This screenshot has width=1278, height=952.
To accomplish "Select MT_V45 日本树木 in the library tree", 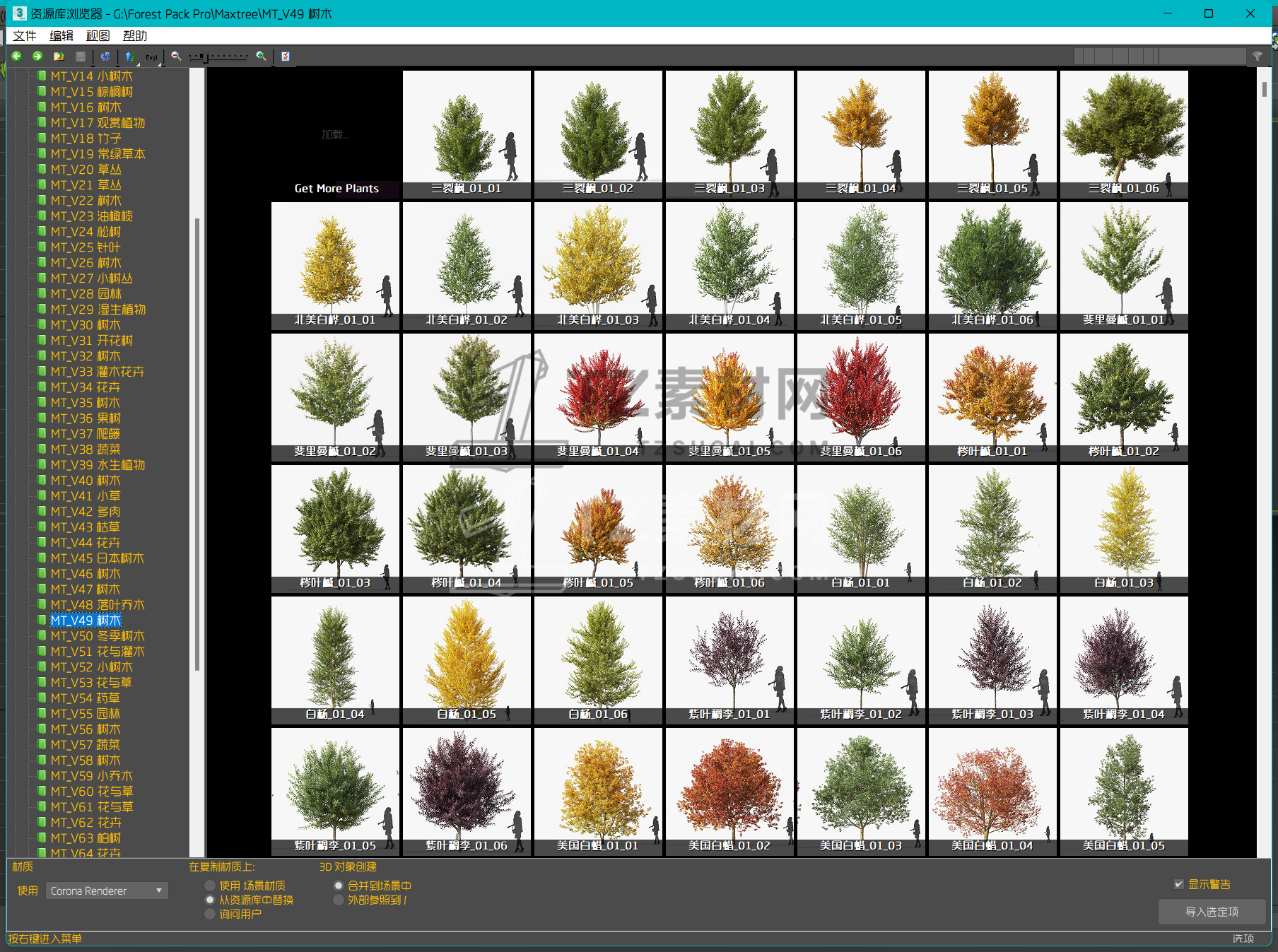I will tap(98, 558).
